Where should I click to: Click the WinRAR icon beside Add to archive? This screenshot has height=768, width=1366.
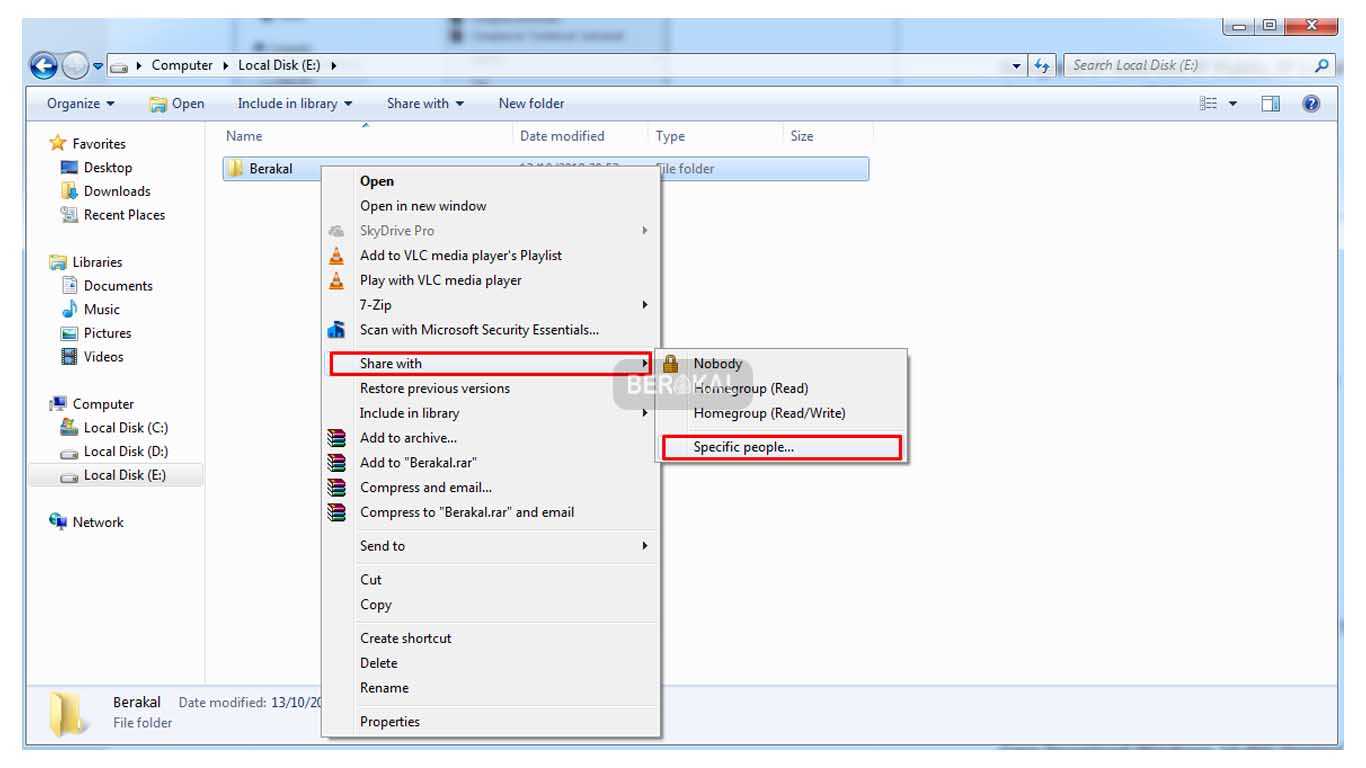pyautogui.click(x=337, y=438)
